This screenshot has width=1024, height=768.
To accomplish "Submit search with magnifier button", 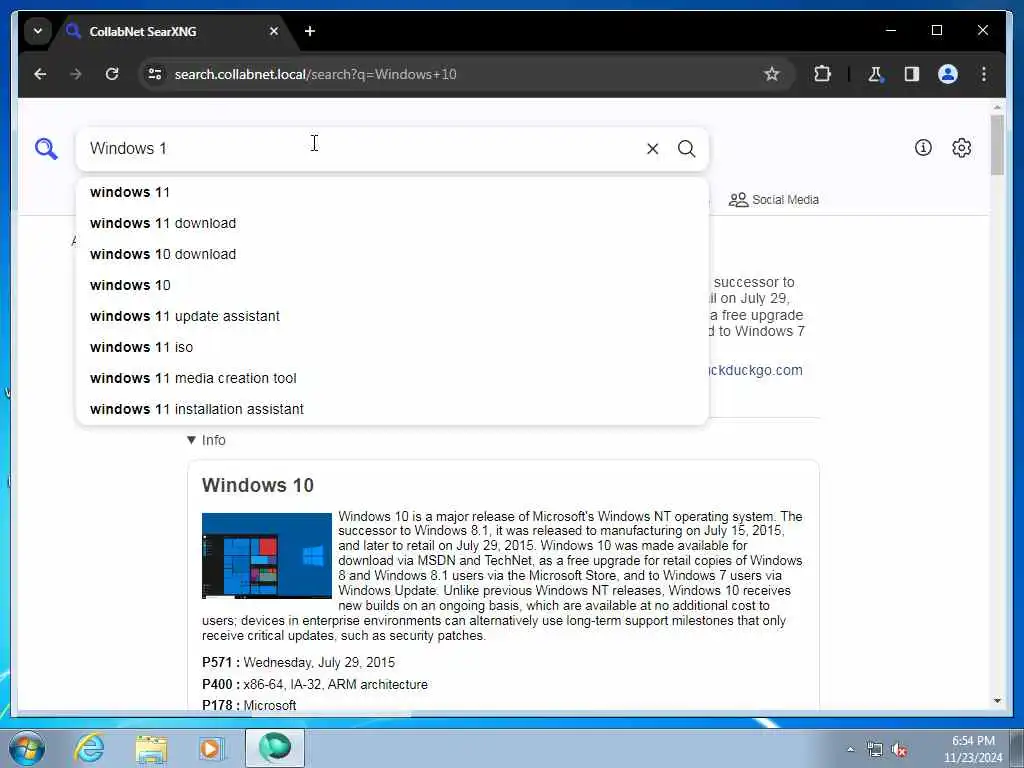I will click(x=686, y=149).
